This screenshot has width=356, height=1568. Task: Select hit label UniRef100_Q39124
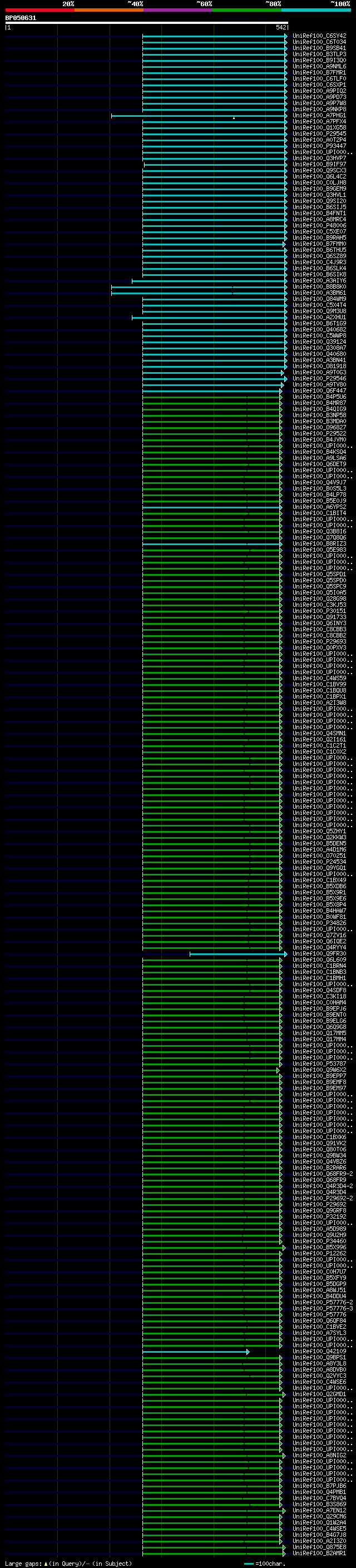click(319, 342)
